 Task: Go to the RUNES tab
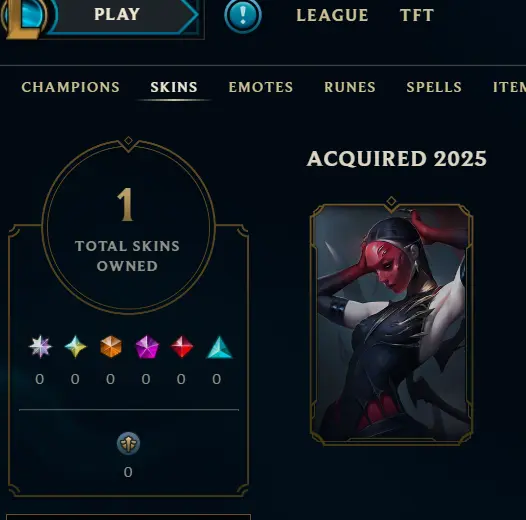point(350,87)
